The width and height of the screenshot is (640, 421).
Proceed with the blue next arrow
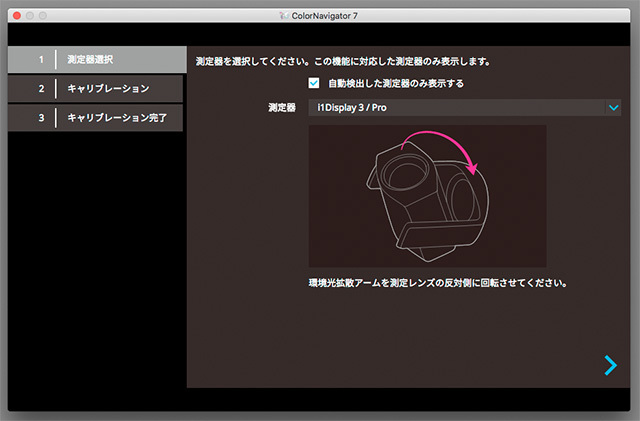point(611,365)
